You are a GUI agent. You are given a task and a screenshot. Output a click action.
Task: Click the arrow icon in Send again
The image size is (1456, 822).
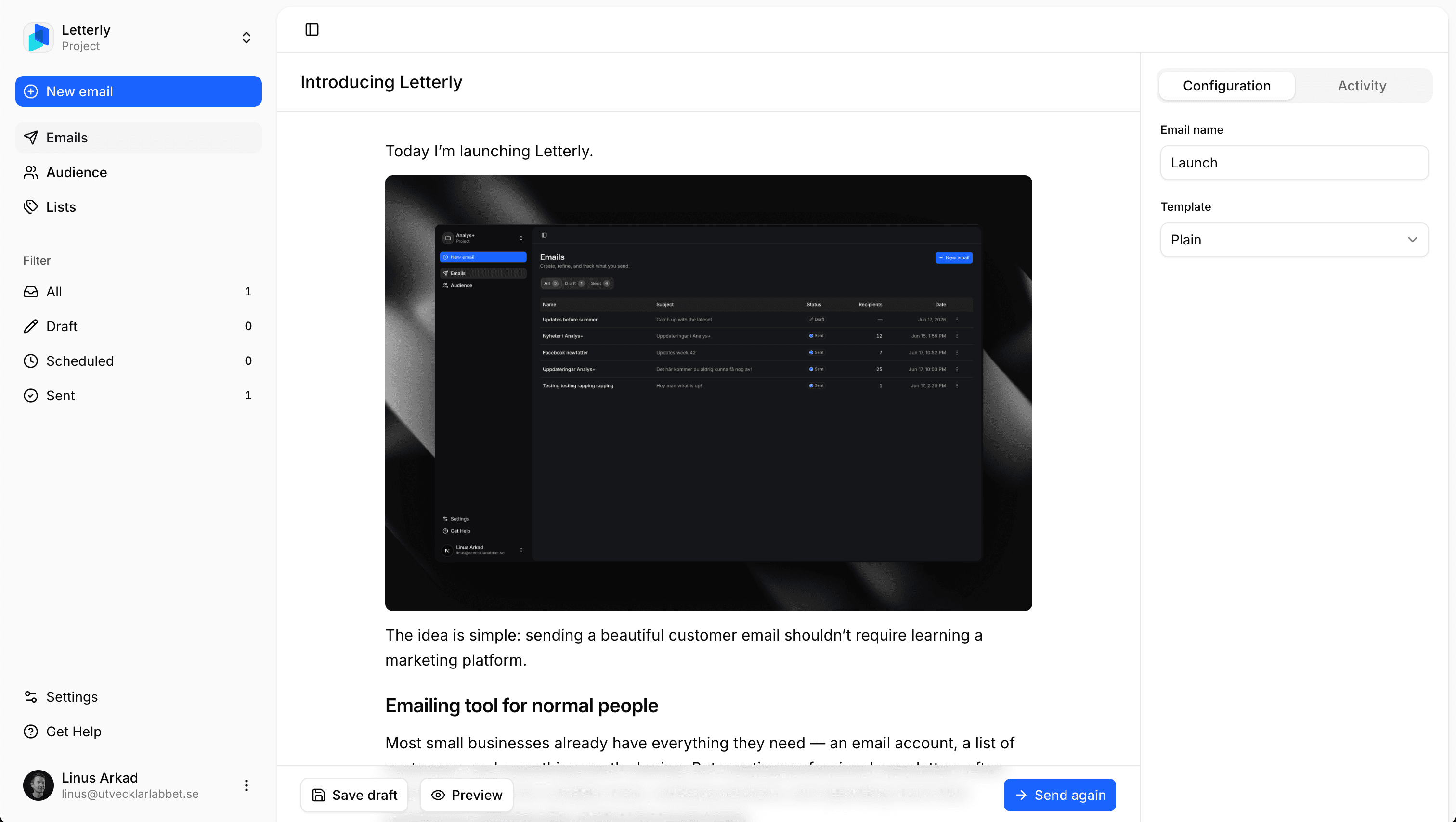(x=1021, y=795)
